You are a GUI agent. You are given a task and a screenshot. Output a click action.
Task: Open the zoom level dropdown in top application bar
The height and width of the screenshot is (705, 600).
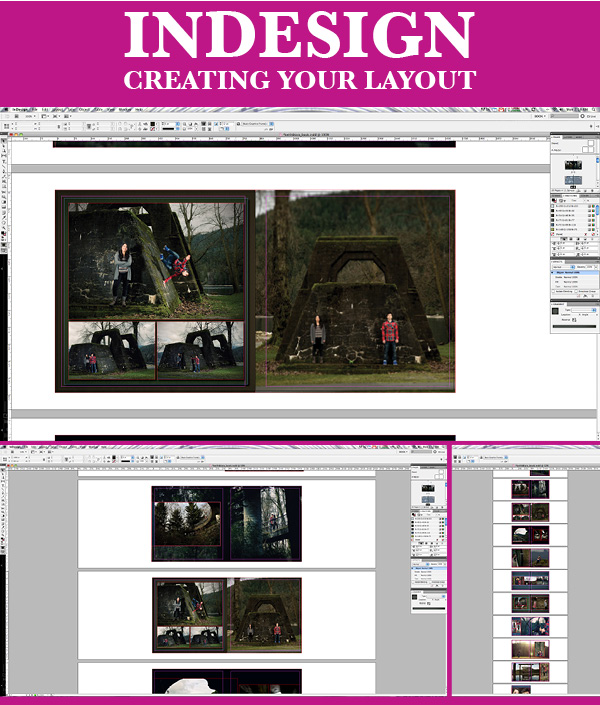tap(31, 116)
